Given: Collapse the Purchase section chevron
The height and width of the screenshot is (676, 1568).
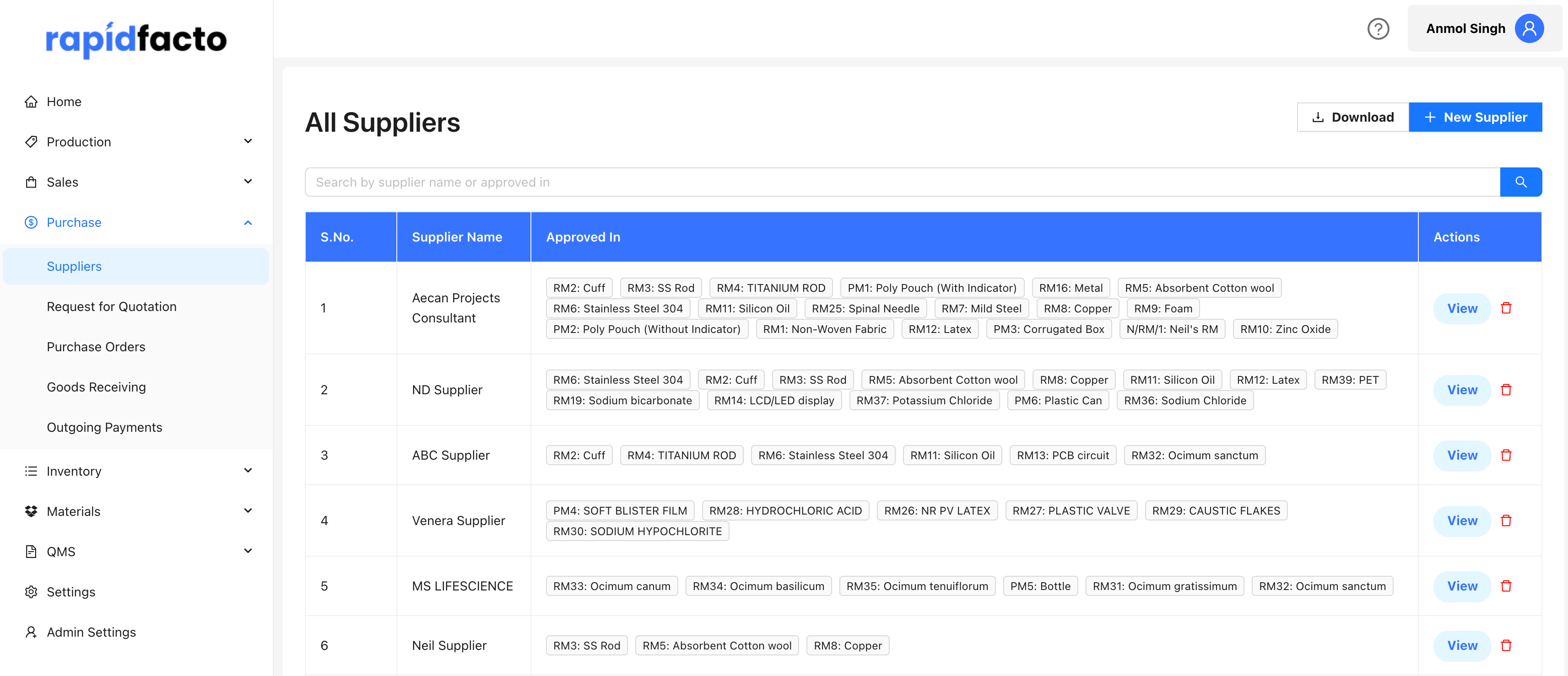Looking at the screenshot, I should click(248, 223).
